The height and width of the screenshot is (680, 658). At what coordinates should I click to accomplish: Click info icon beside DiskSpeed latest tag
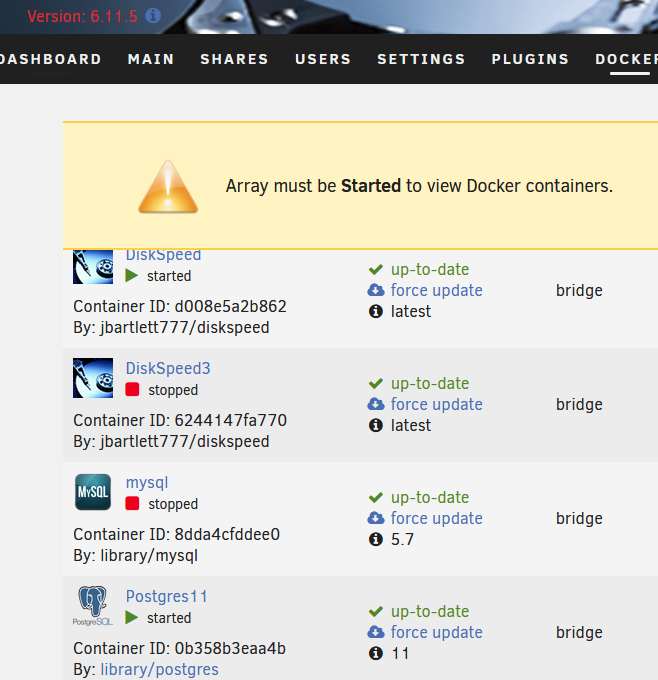(x=376, y=311)
